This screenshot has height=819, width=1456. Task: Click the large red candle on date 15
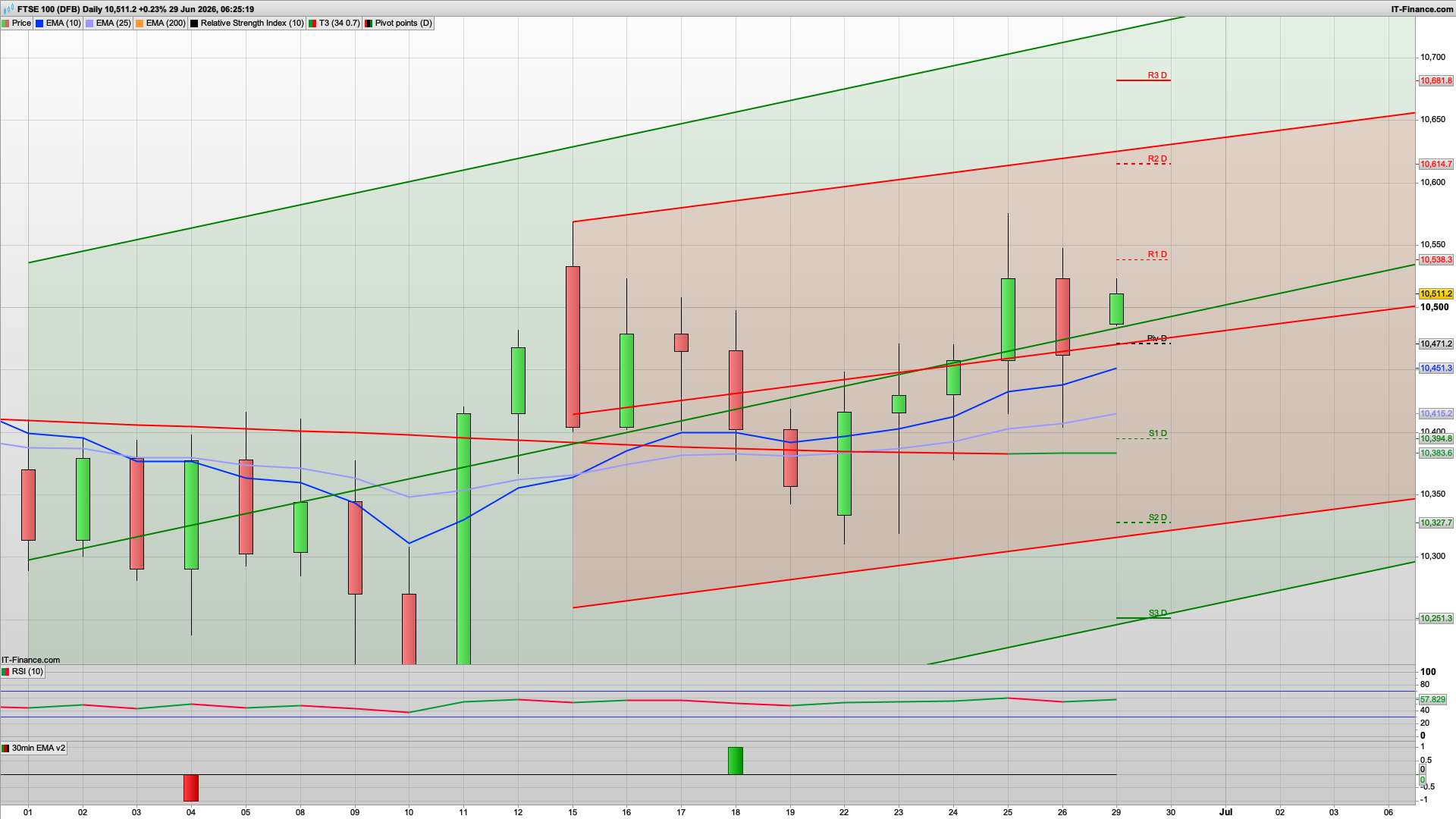pos(573,347)
